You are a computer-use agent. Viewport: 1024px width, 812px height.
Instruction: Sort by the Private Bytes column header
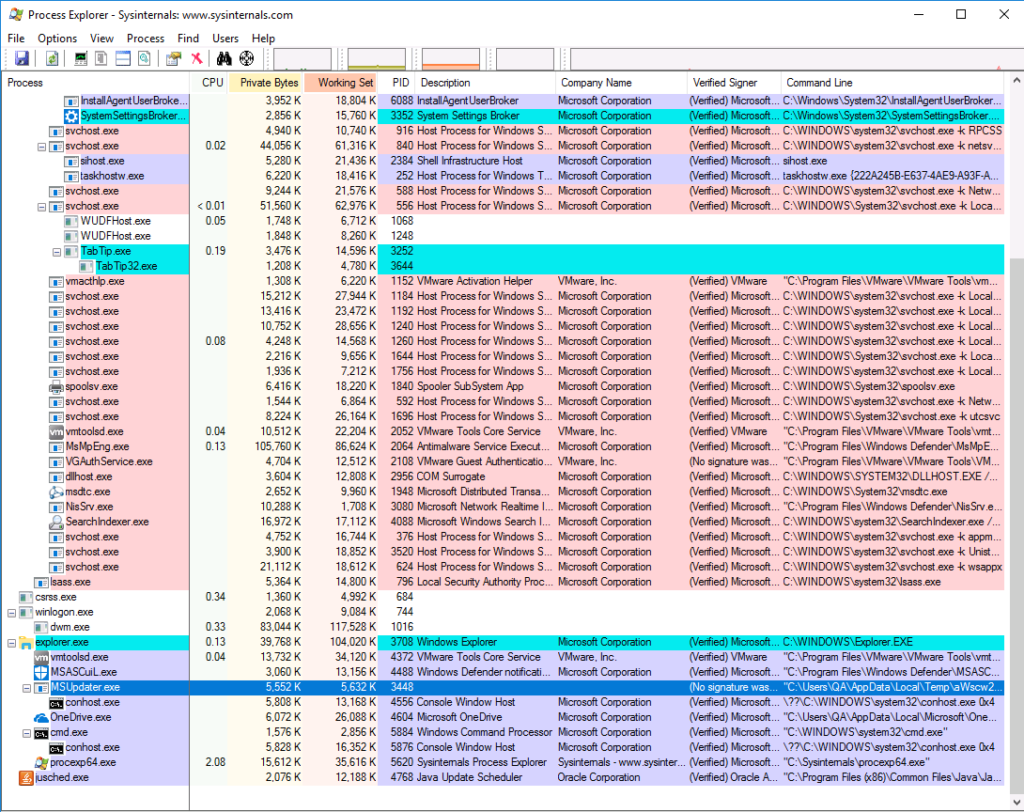coord(266,83)
